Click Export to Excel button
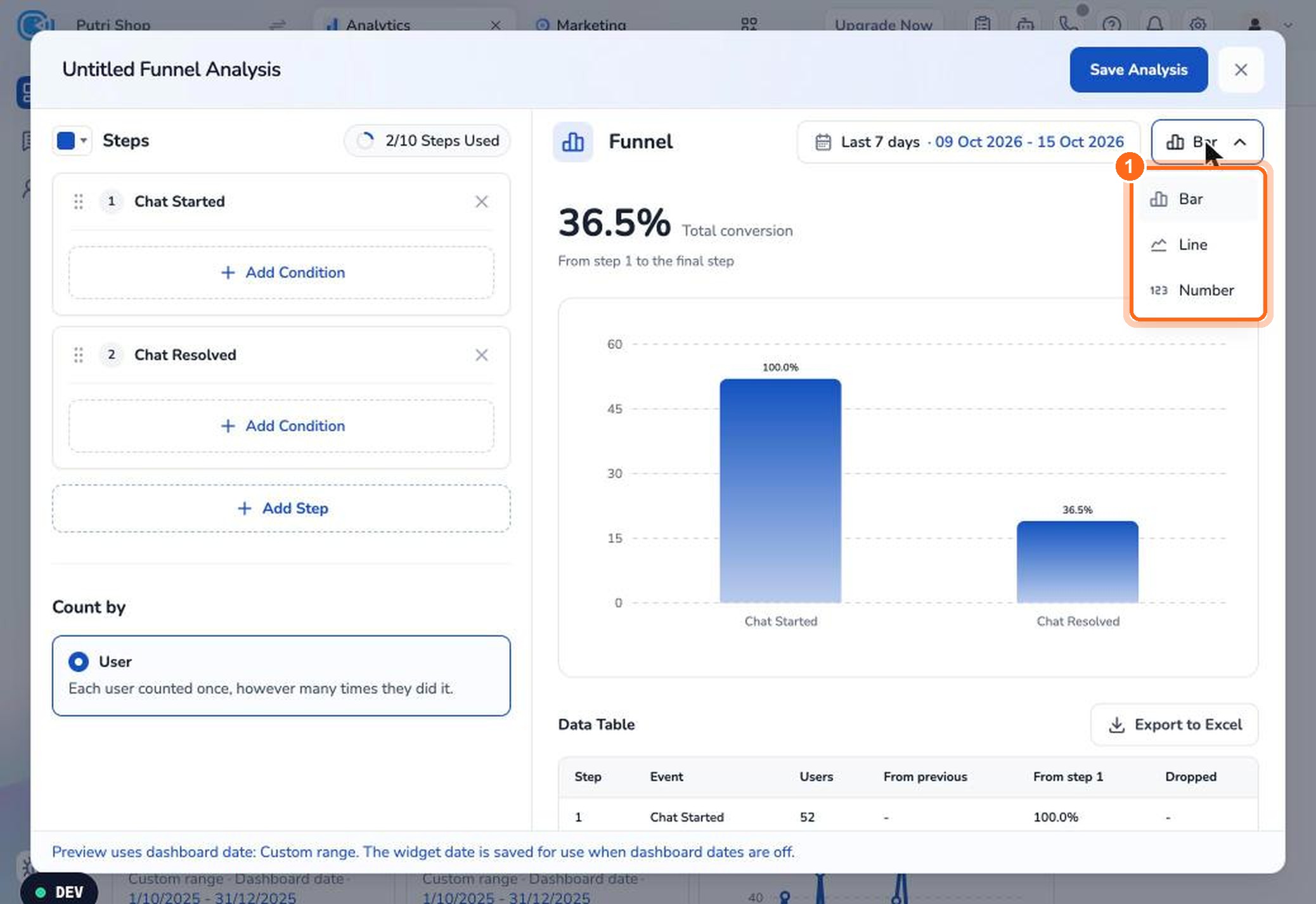This screenshot has width=1316, height=904. (x=1174, y=725)
